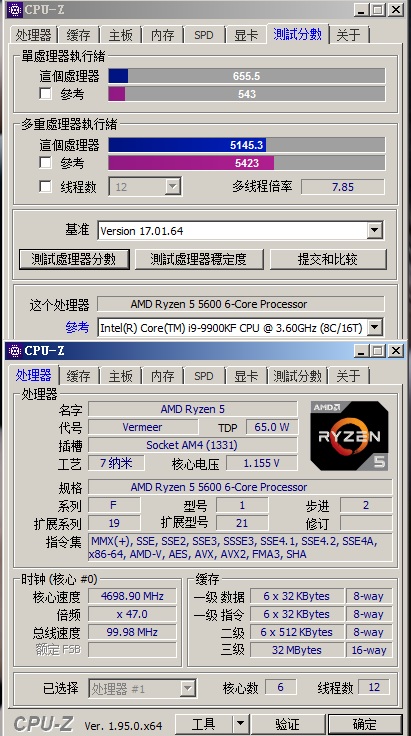Maximize the bottom CPU-Z window
This screenshot has width=411, height=736.
coord(378,351)
